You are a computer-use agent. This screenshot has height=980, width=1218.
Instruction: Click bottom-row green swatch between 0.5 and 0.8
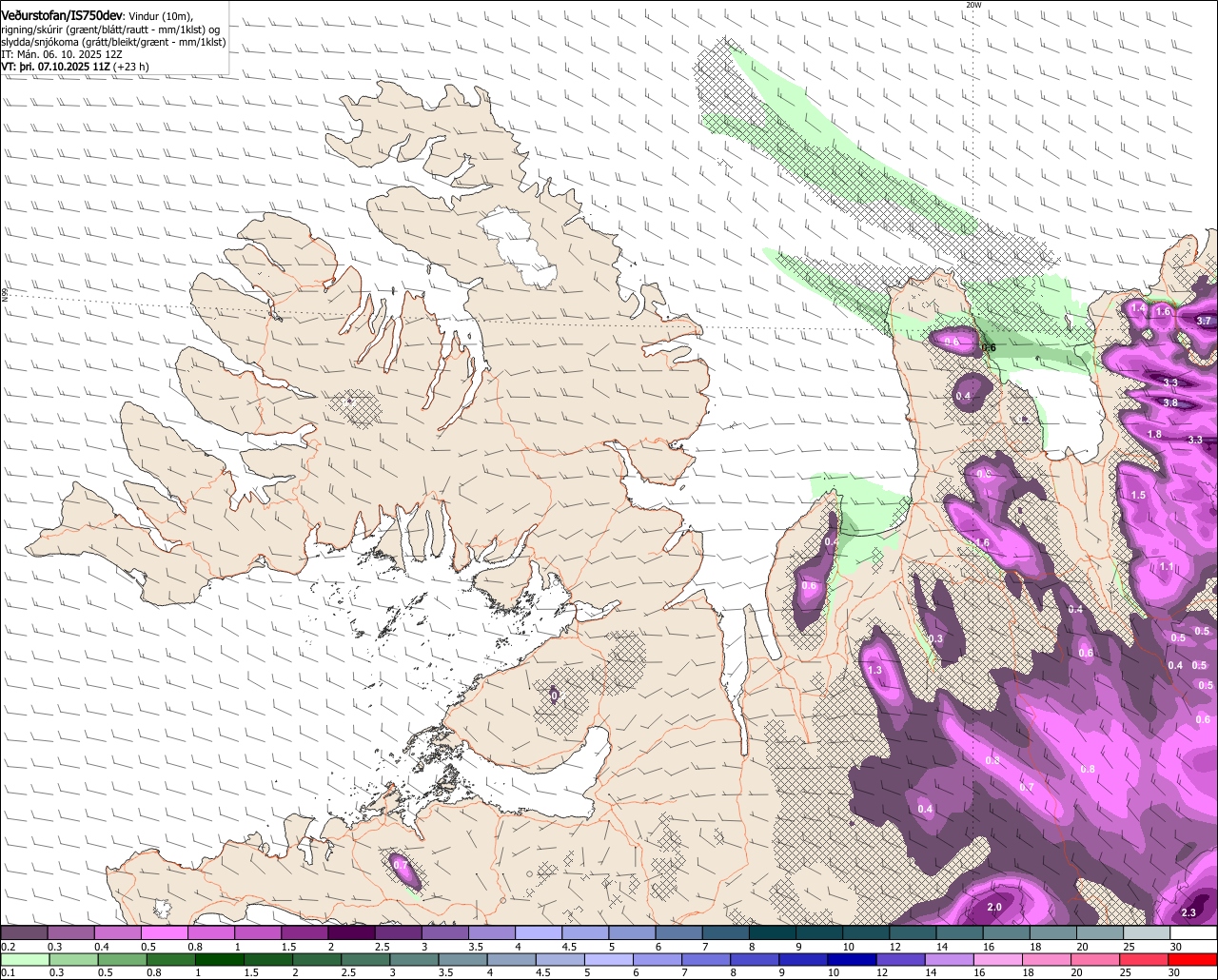tap(122, 959)
